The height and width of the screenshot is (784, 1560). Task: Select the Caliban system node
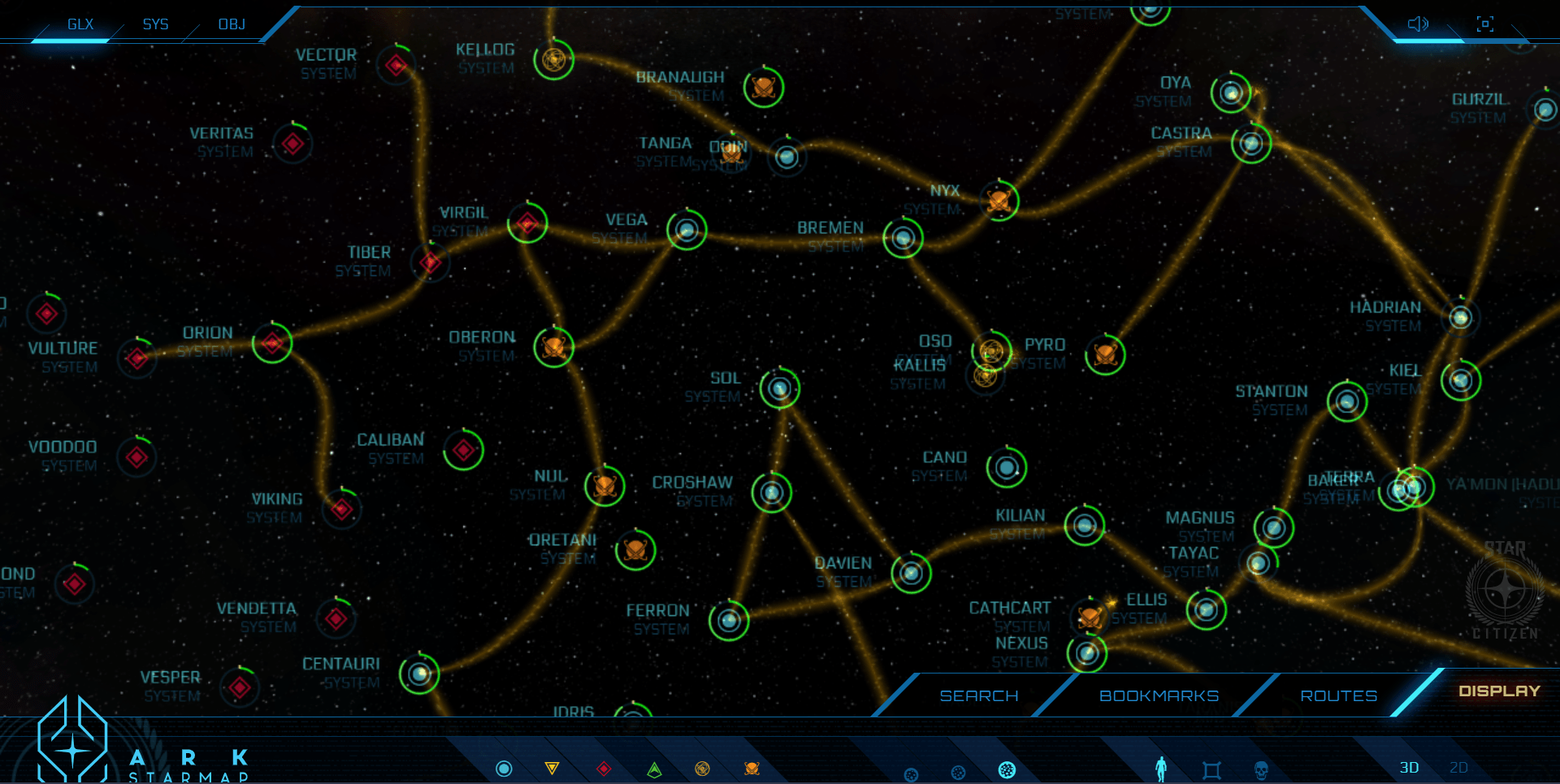pos(464,450)
